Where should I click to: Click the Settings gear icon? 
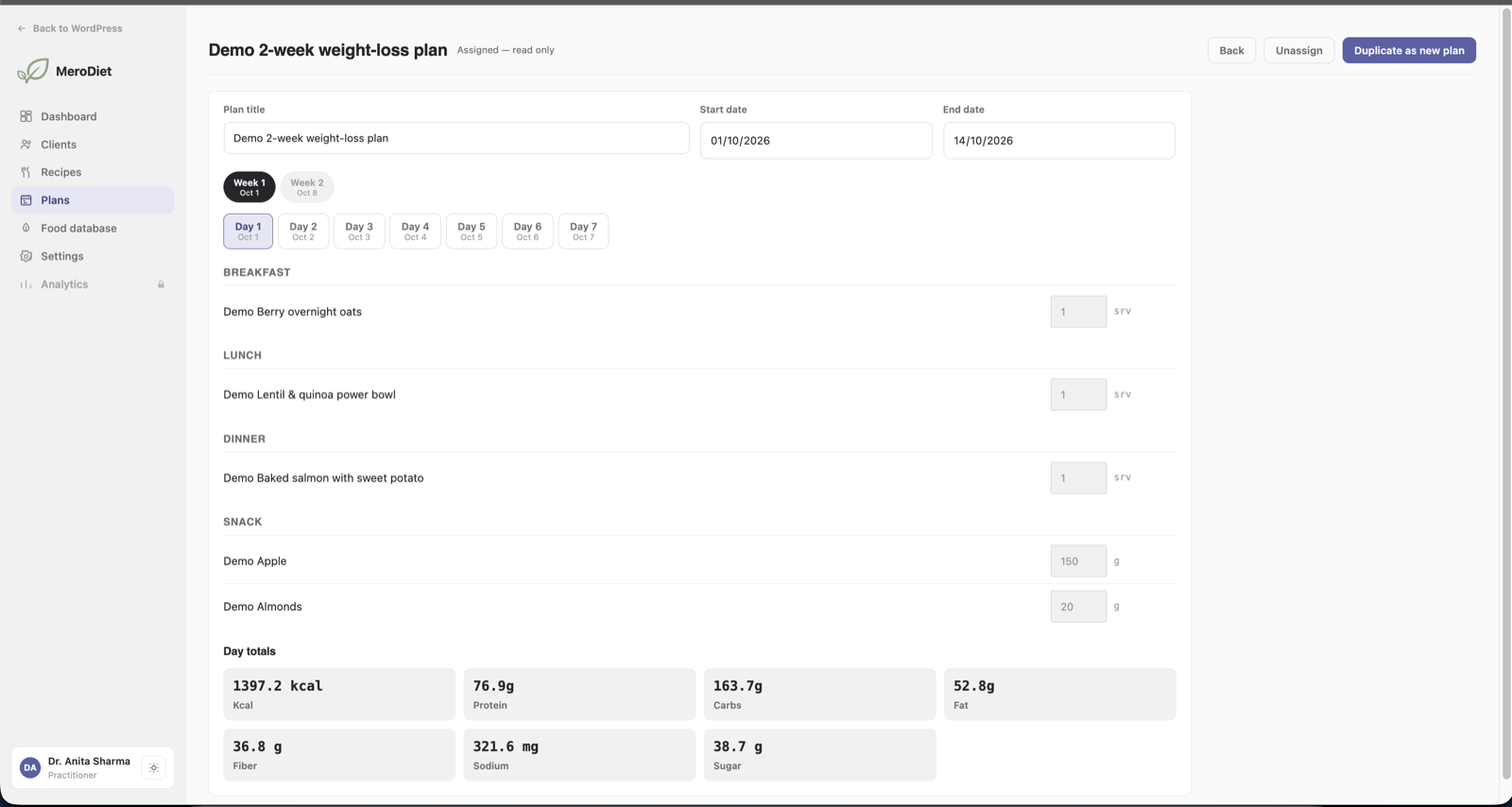click(26, 256)
